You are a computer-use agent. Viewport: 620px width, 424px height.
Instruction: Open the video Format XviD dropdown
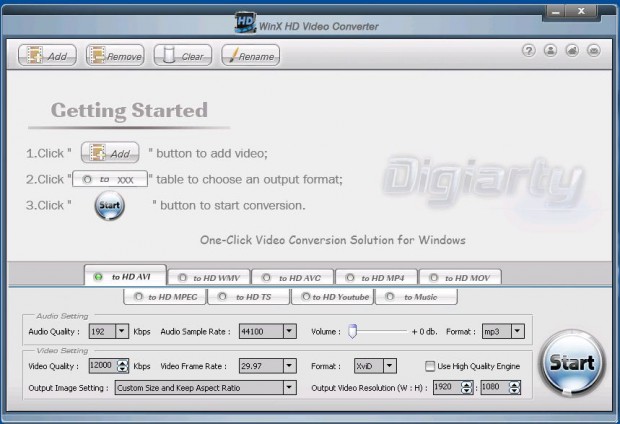[x=389, y=366]
